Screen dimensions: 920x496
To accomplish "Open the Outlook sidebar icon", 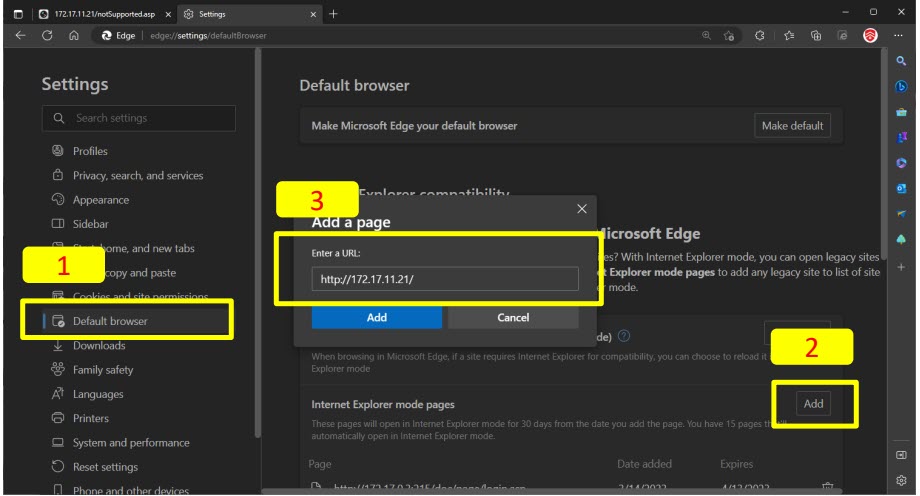I will tap(901, 188).
